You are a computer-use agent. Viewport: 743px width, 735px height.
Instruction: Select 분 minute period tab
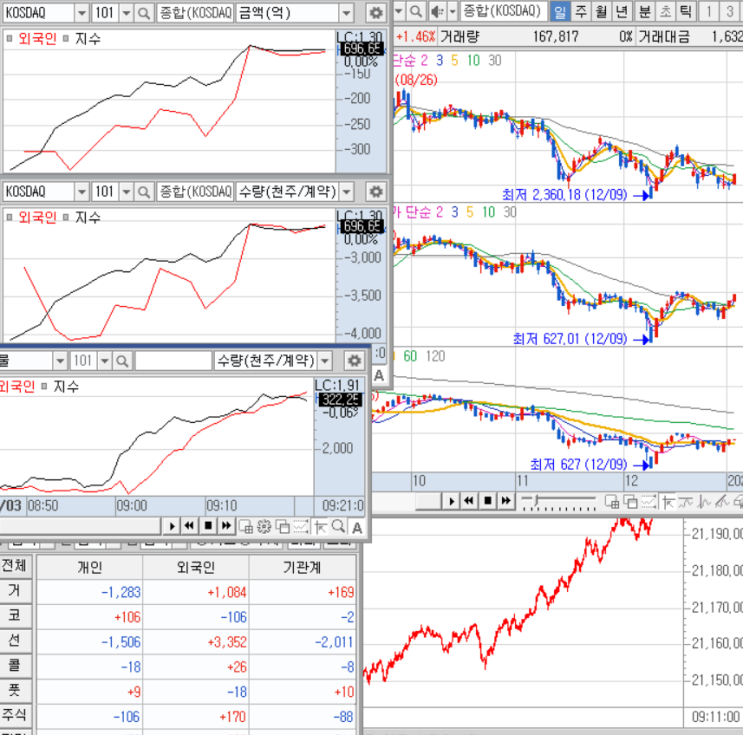pyautogui.click(x=644, y=11)
